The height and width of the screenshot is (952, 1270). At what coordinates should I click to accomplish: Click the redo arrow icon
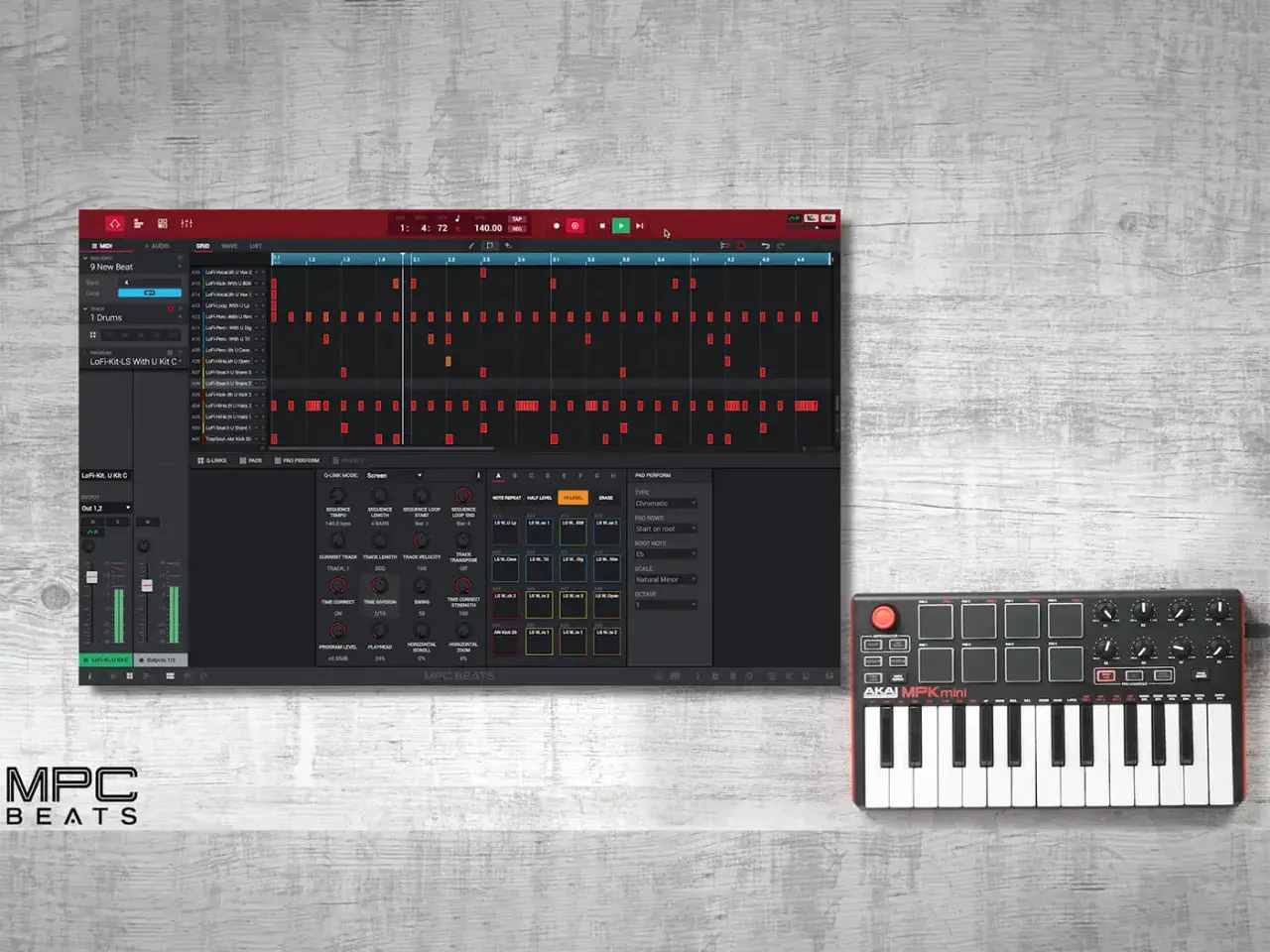point(781,245)
